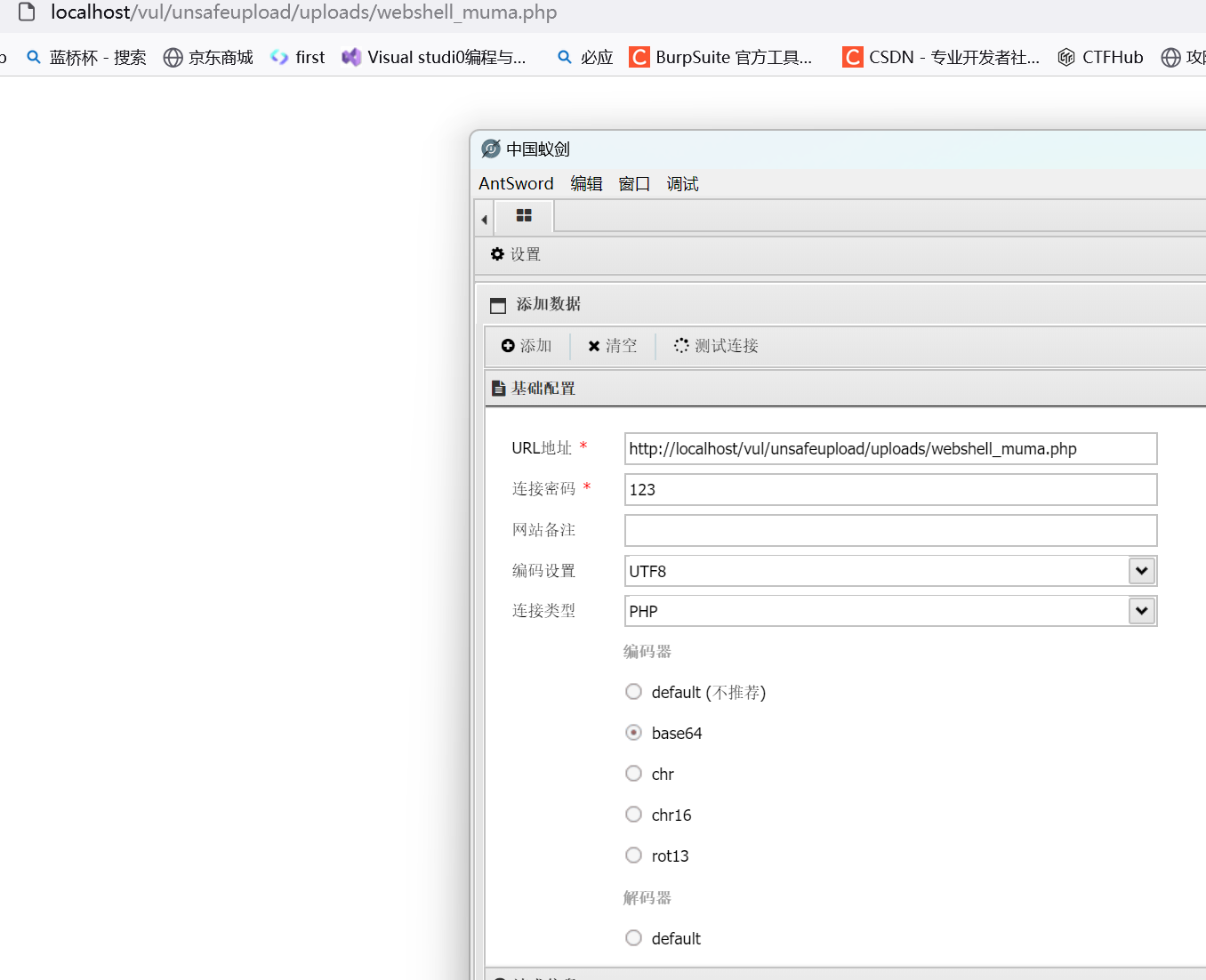Open the 调试 menu

coord(682,183)
